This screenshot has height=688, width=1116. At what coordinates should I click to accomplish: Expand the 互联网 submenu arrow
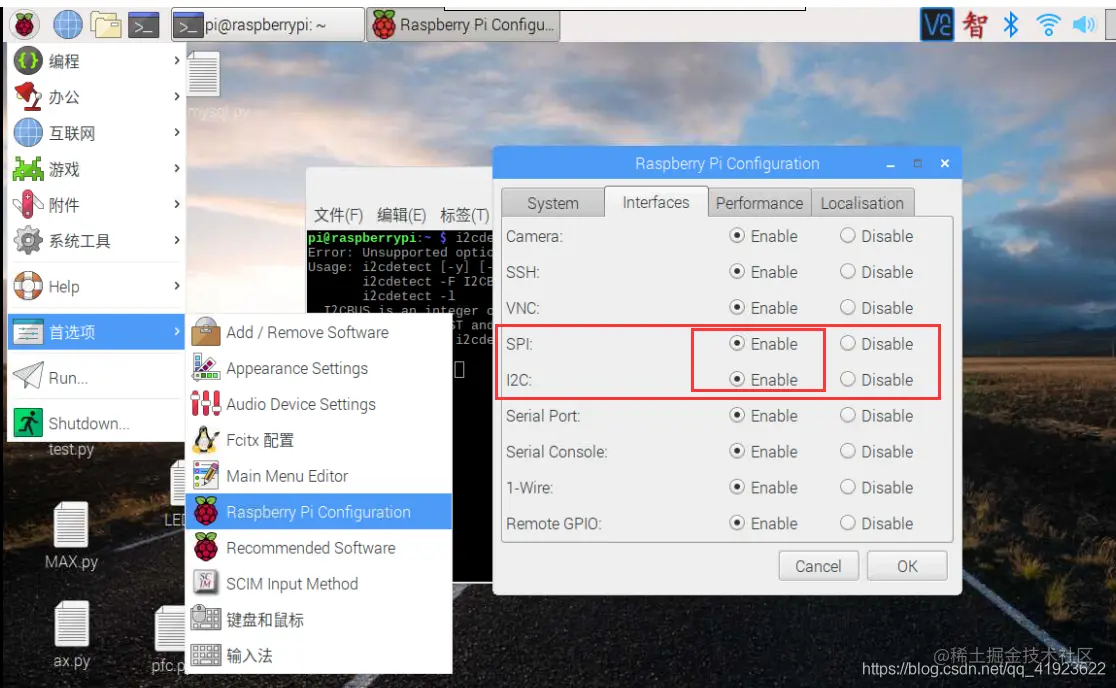click(x=177, y=132)
